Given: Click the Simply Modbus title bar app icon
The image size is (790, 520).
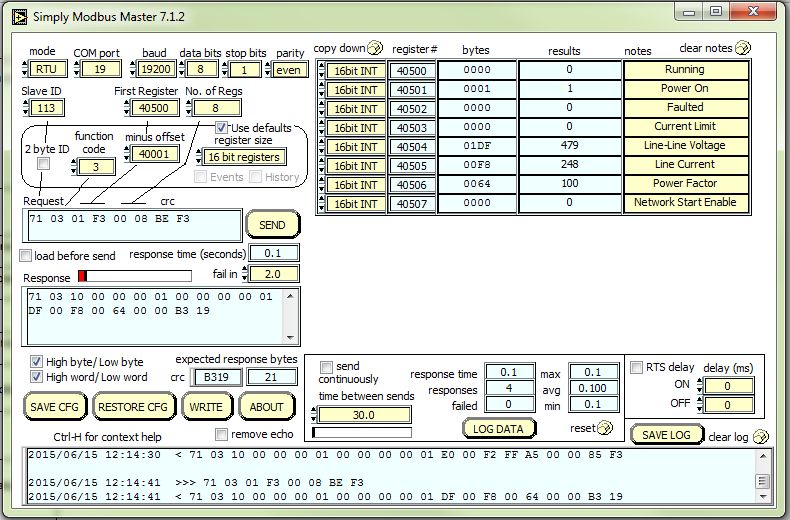Looking at the screenshot, I should [x=19, y=17].
